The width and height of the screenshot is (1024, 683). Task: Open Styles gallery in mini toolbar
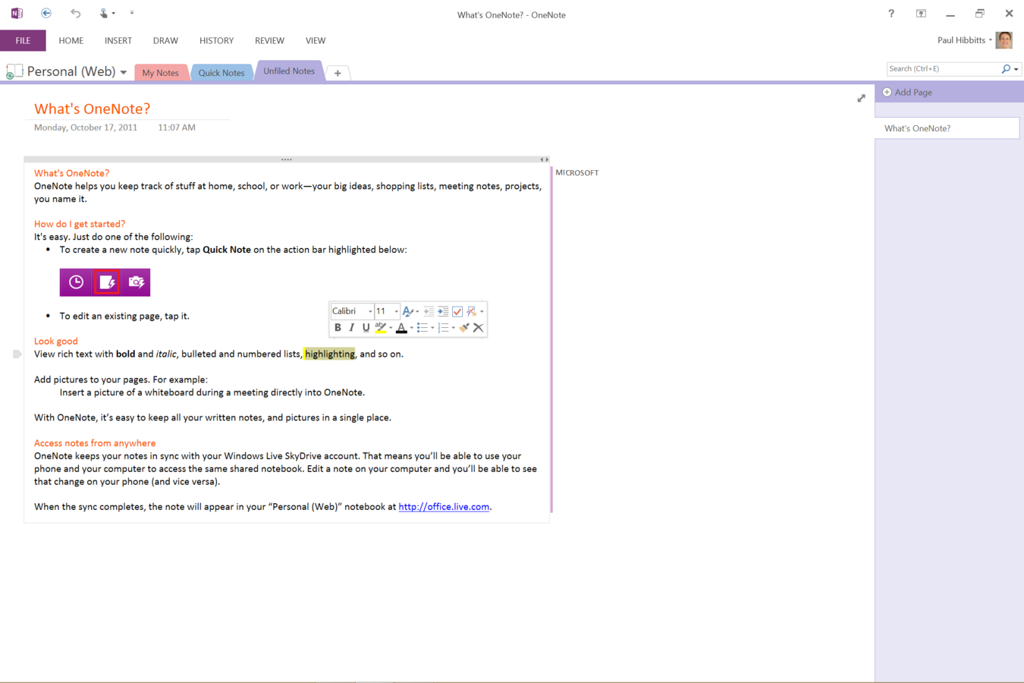(x=408, y=311)
